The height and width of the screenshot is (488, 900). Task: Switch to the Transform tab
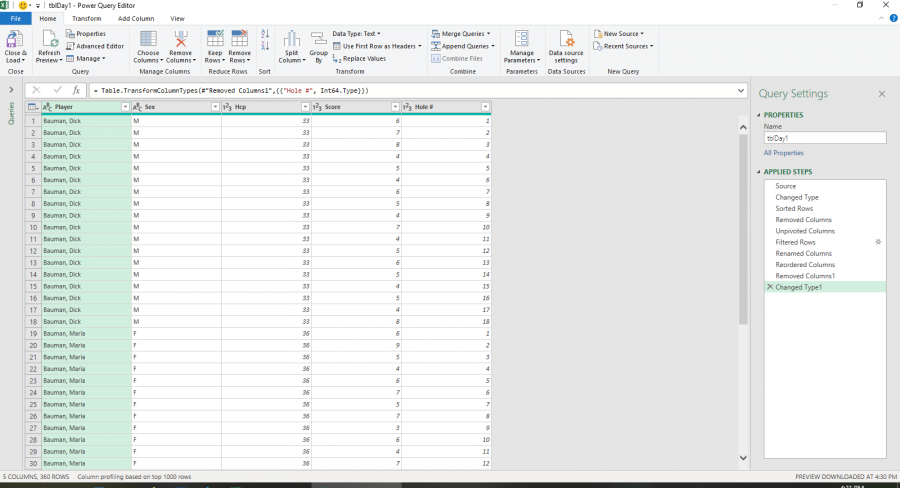(87, 18)
